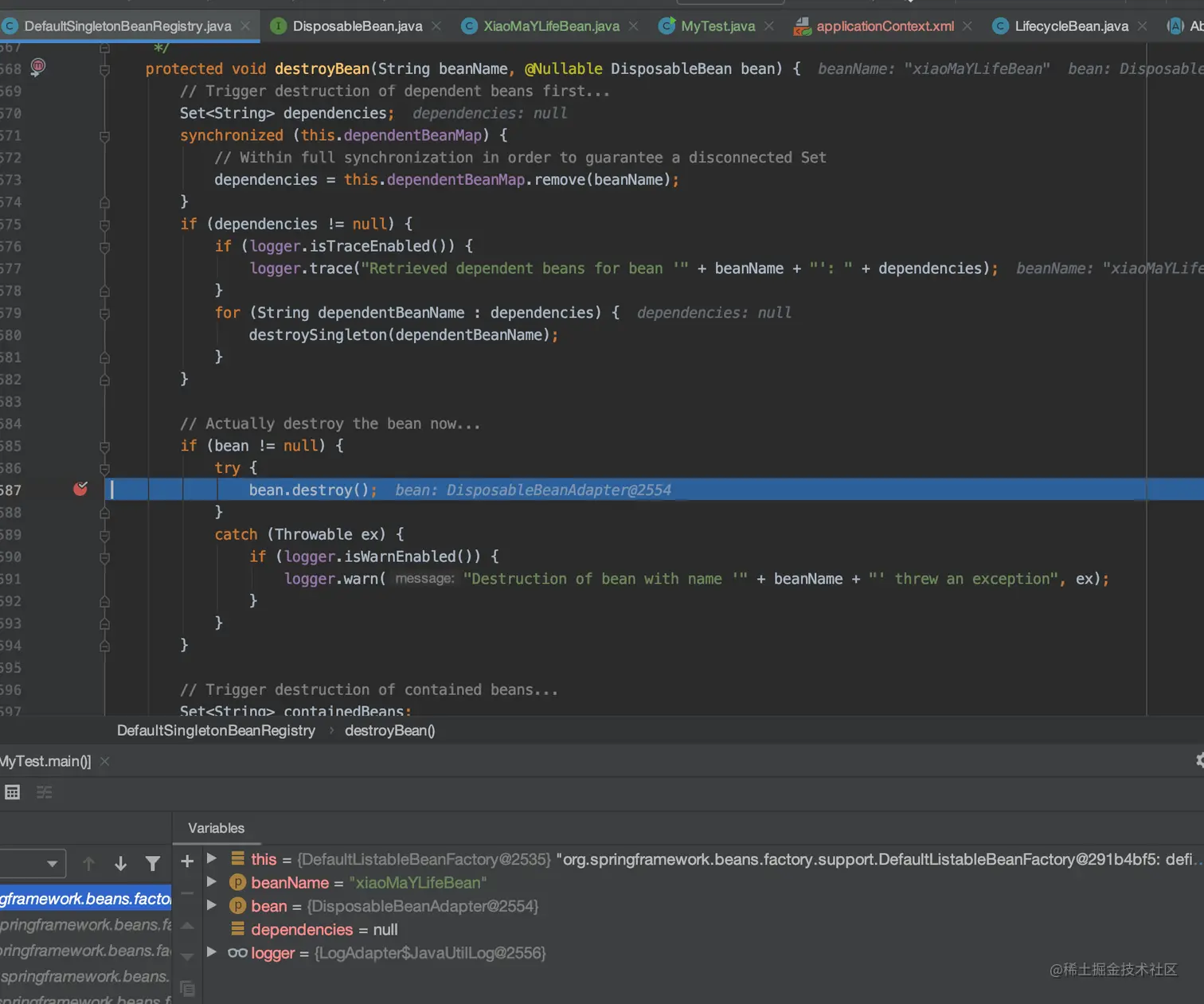Switch to the DefaultSingletonBeanRegistry.java tab
1204x1004 pixels.
coord(127,26)
